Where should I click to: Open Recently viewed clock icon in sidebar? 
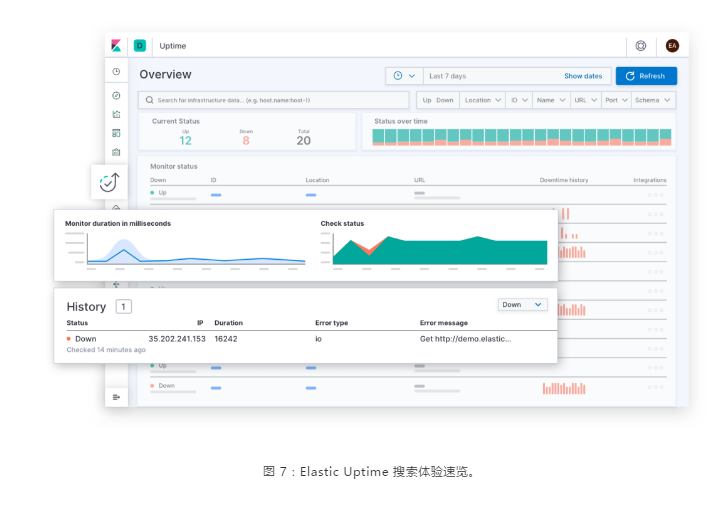pyautogui.click(x=116, y=72)
